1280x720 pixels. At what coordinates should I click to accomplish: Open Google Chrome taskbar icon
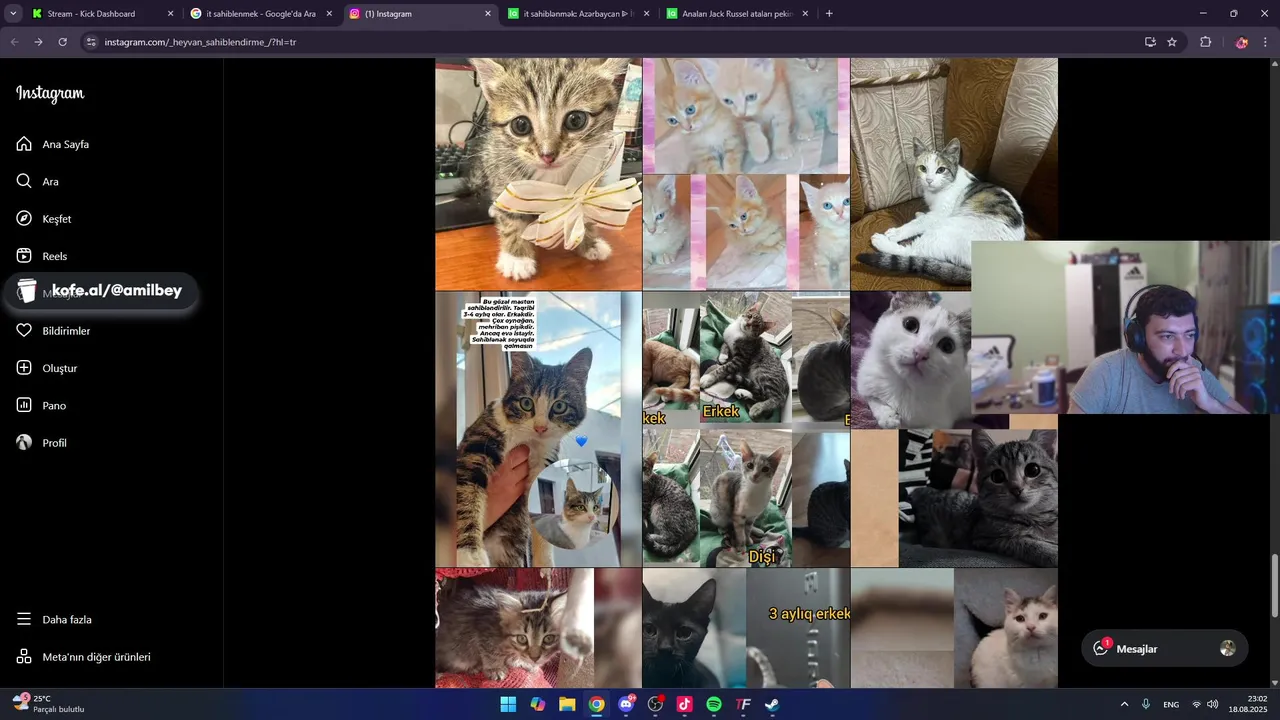click(596, 704)
